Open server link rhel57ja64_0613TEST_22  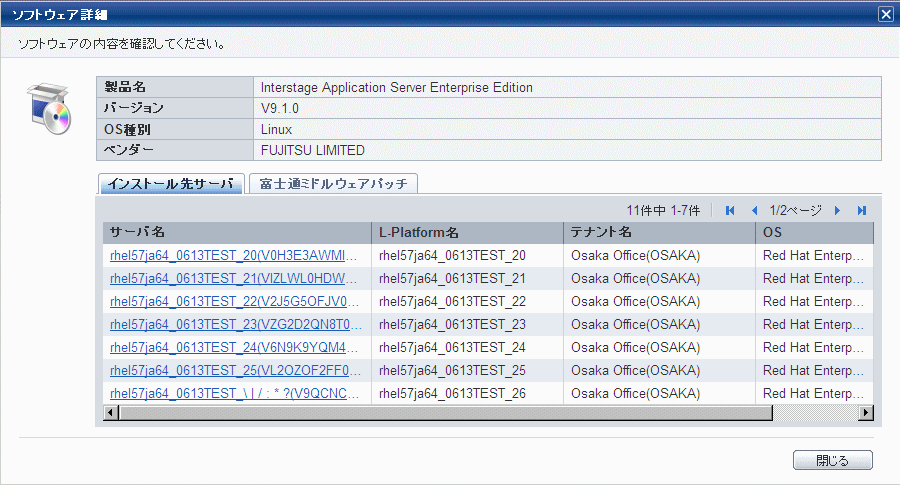tap(234, 301)
